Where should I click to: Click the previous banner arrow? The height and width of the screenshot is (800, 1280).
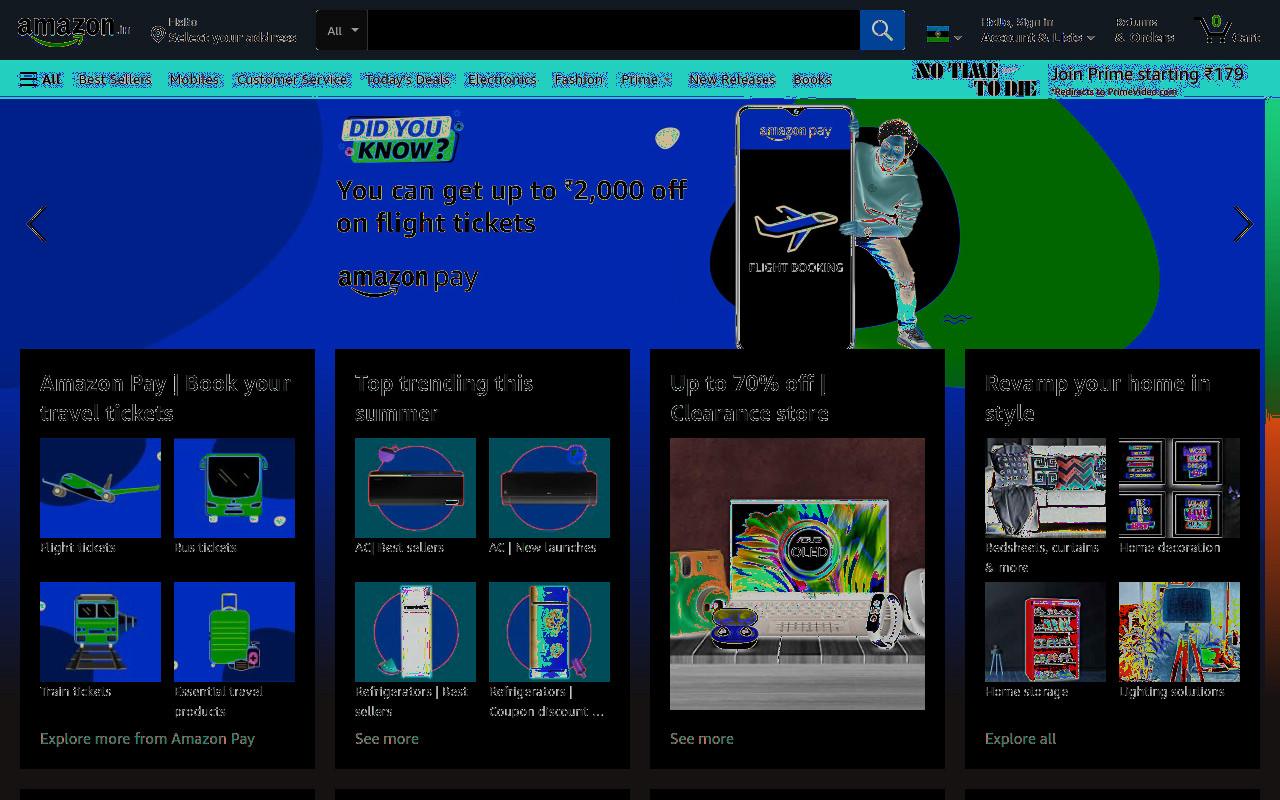tap(37, 224)
